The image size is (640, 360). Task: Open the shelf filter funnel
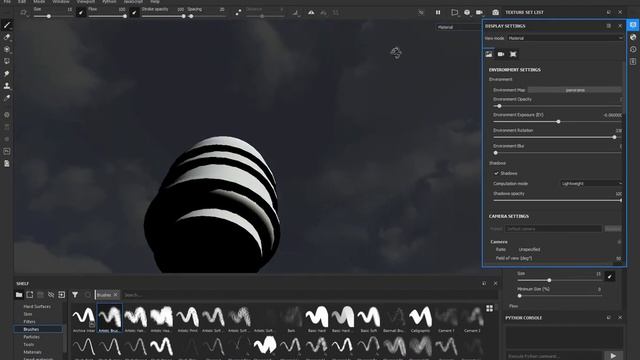point(75,295)
